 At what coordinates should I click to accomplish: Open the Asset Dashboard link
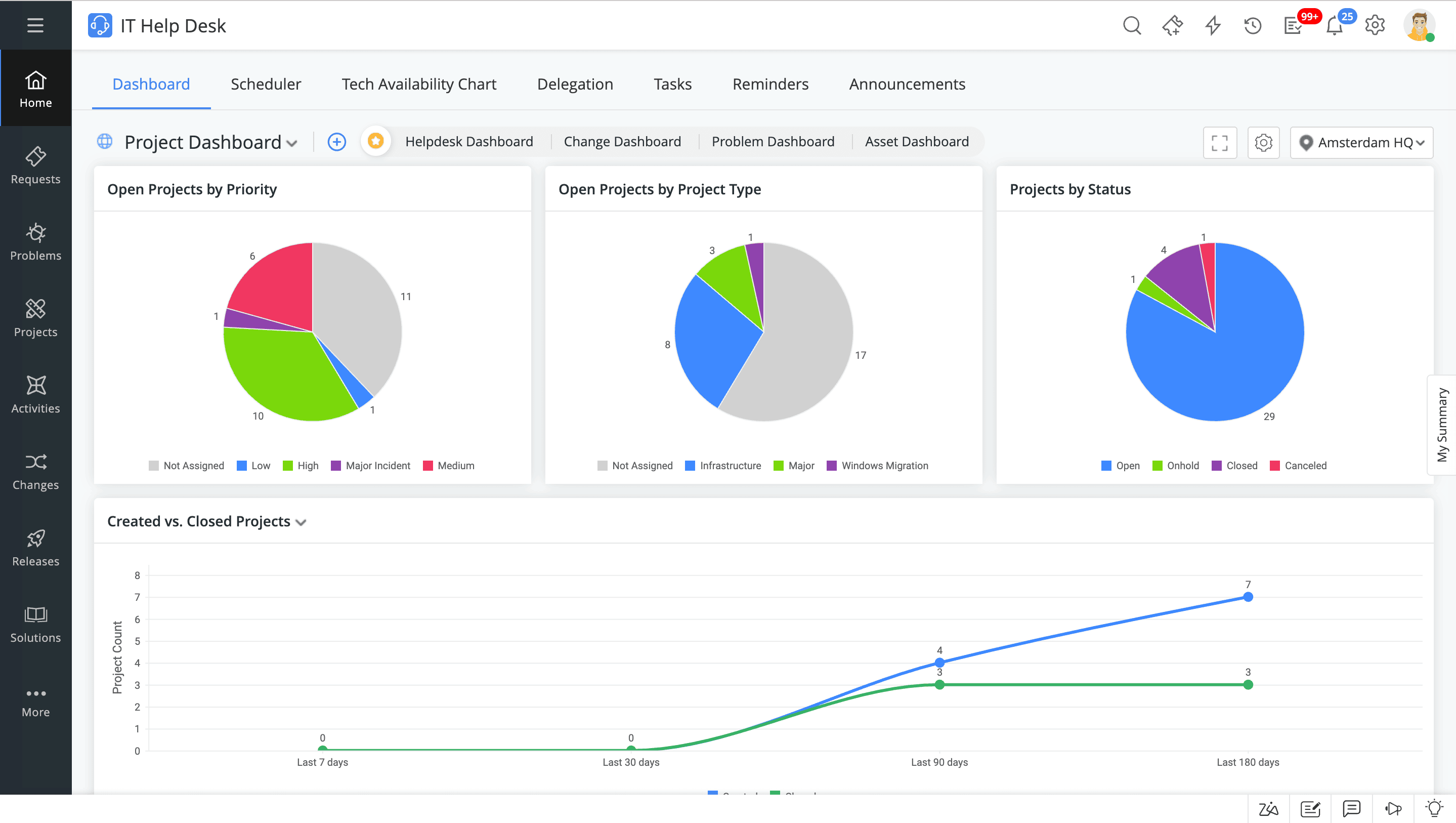point(916,141)
